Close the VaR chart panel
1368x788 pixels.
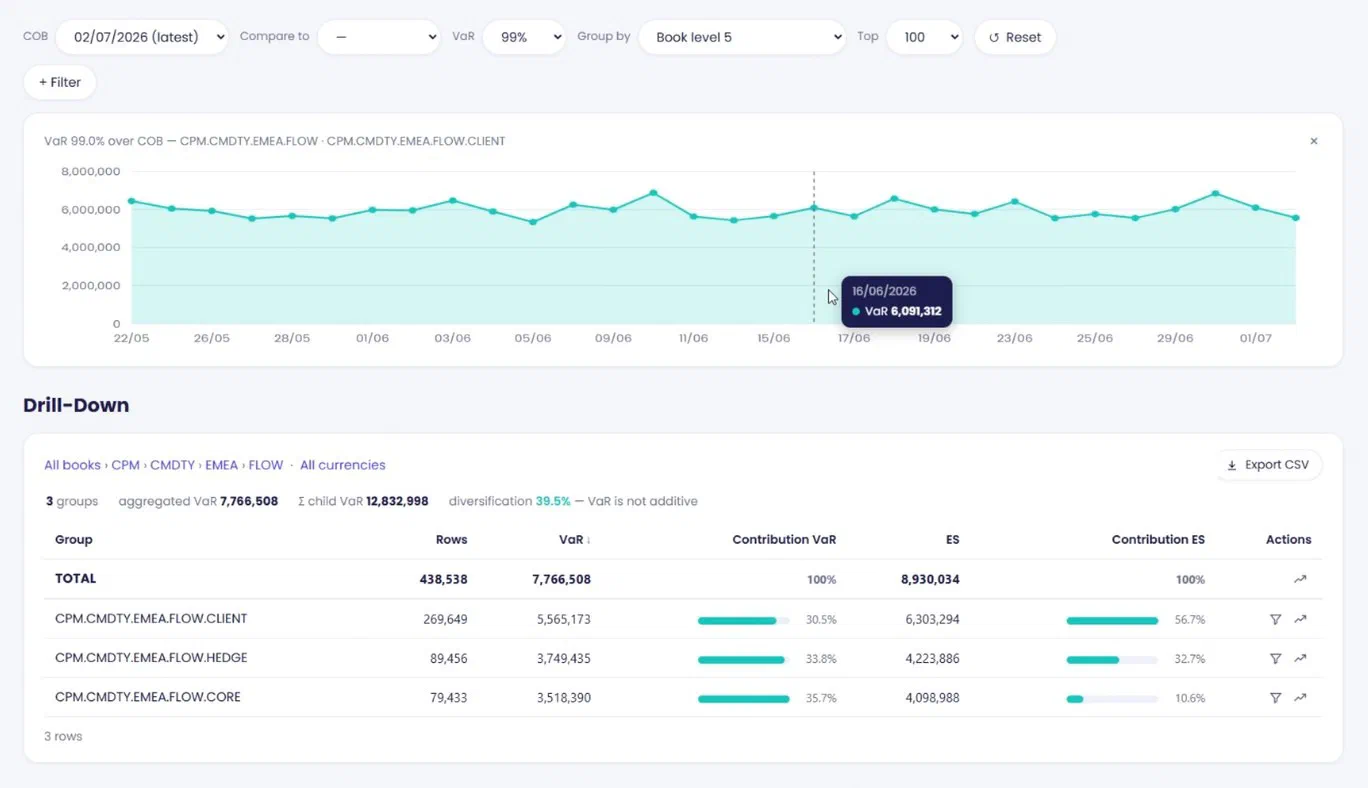point(1314,141)
